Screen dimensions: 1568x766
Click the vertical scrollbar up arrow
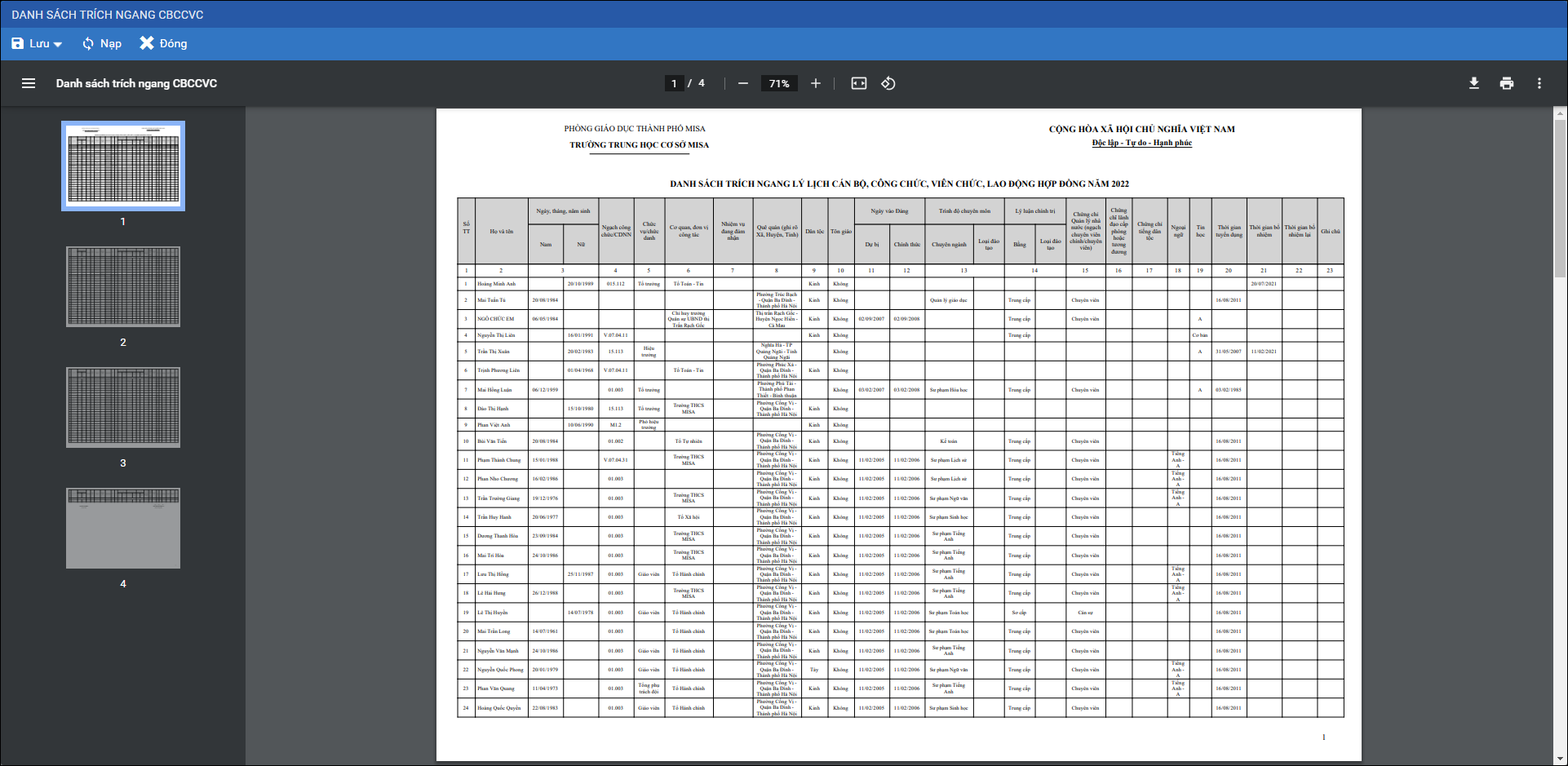click(1560, 113)
